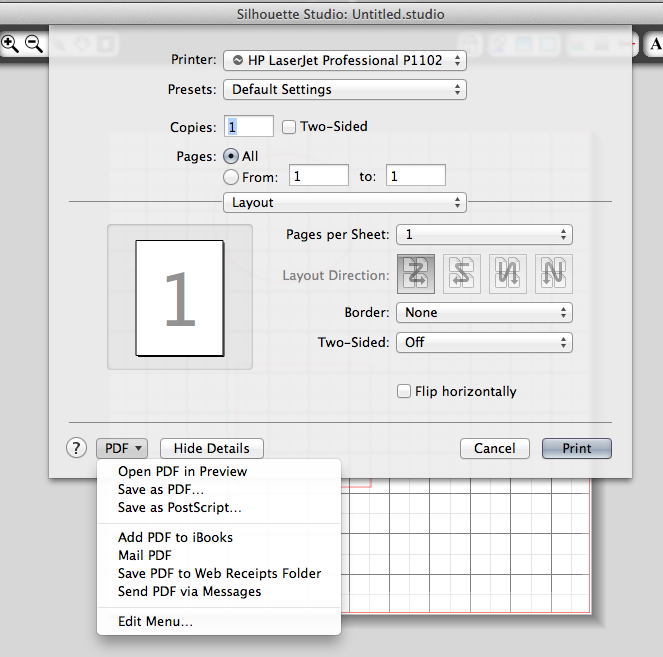Screen dimensions: 663x657
Task: Click the Copies input field
Action: pyautogui.click(x=249, y=126)
